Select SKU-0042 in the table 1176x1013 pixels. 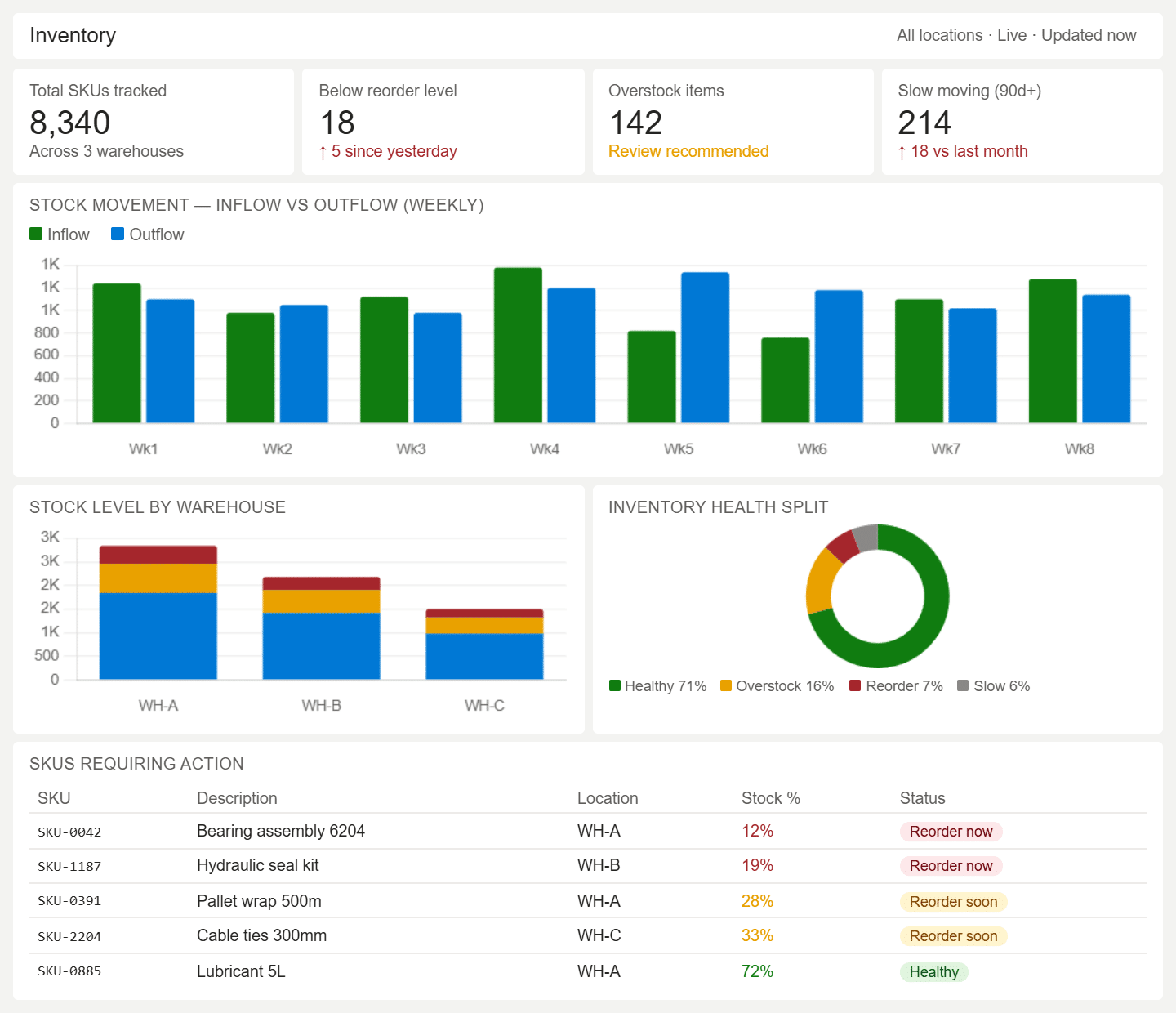[69, 832]
